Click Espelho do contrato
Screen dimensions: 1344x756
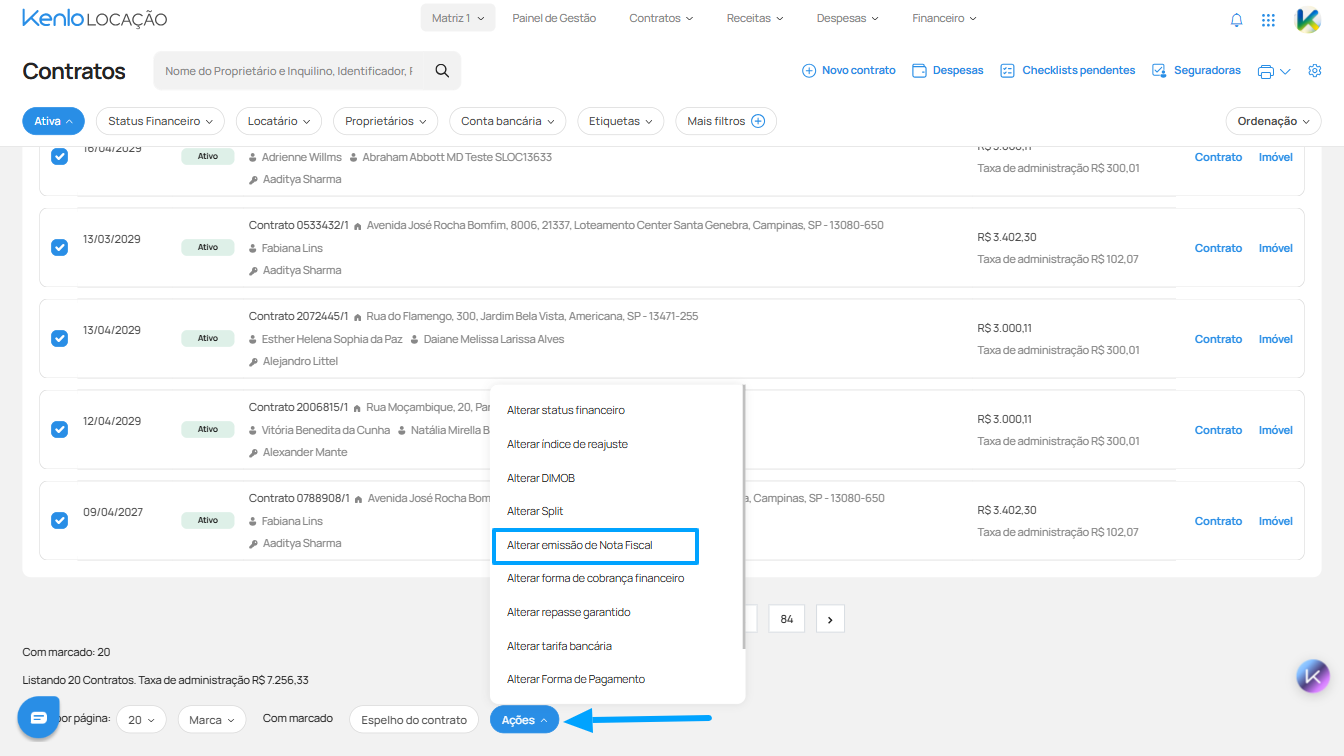pos(414,720)
